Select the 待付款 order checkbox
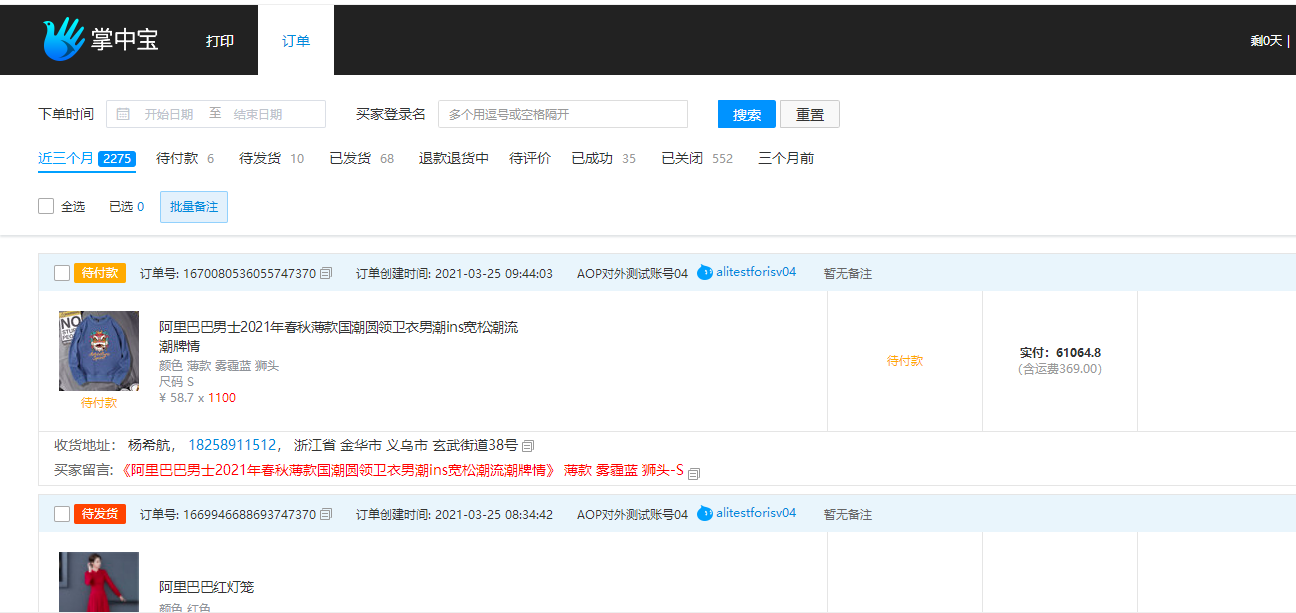1296x613 pixels. tap(62, 273)
